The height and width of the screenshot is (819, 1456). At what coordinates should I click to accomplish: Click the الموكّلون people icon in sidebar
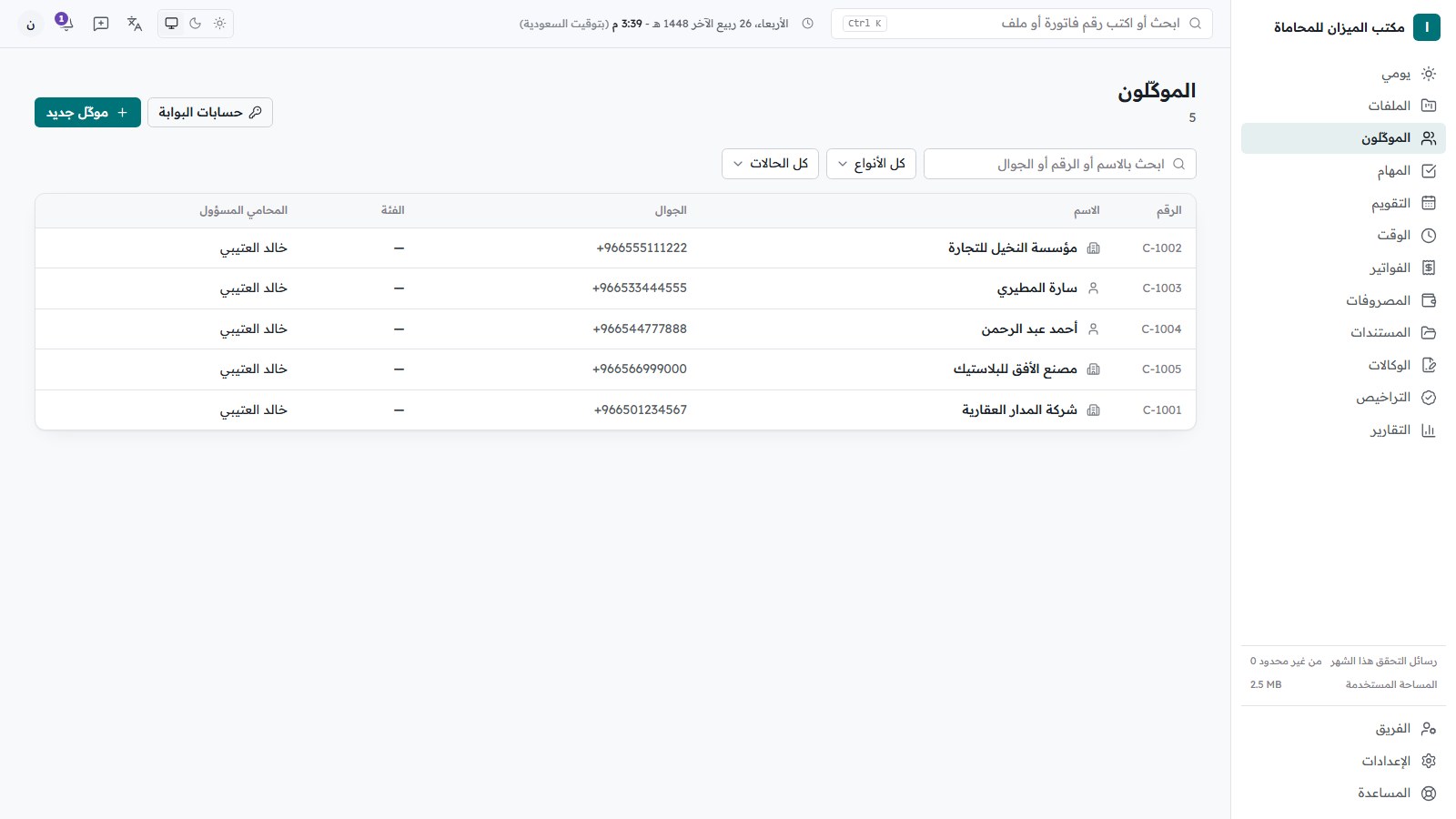(x=1429, y=138)
